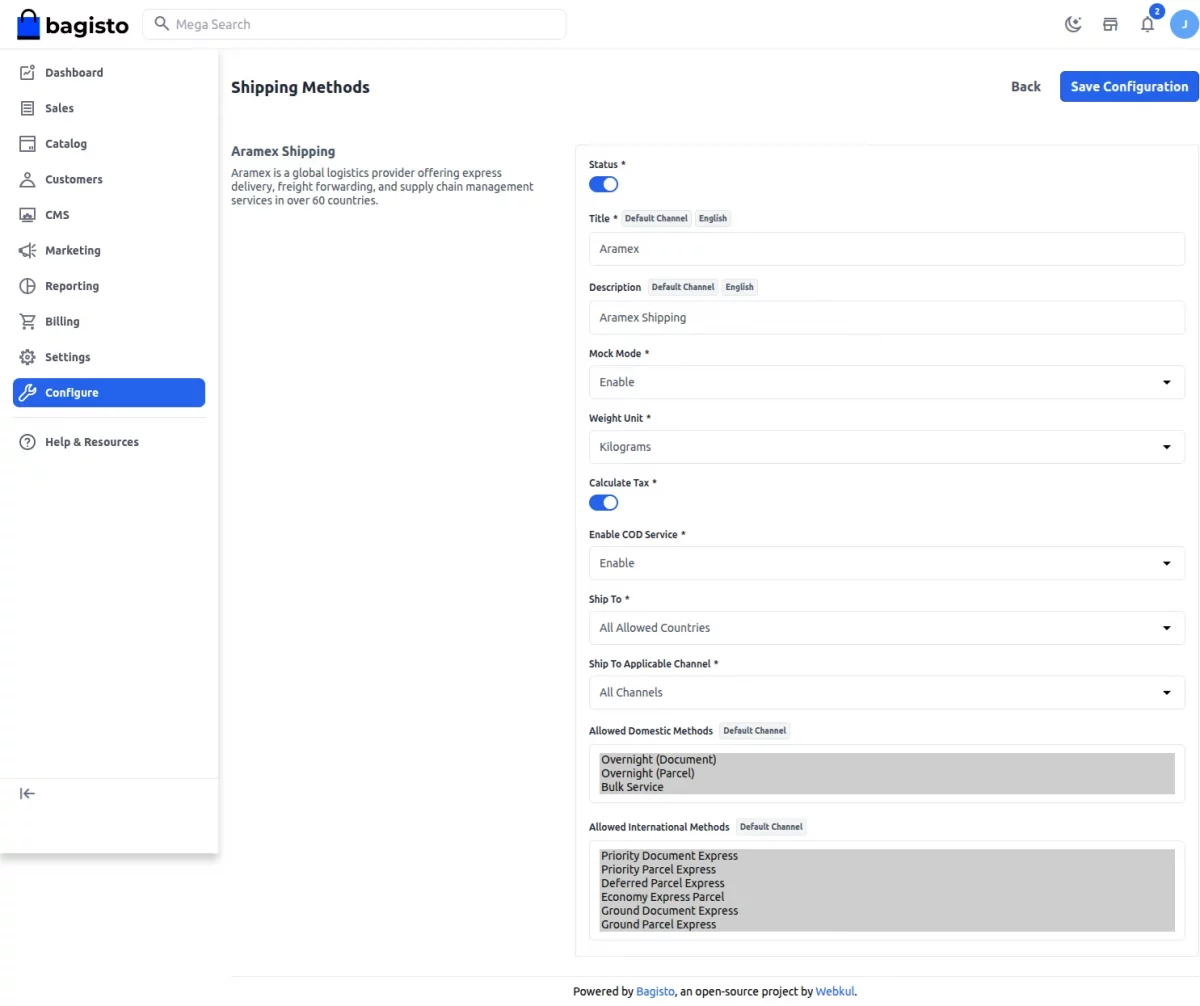Image resolution: width=1200 pixels, height=1006 pixels.
Task: Follow the Webkul footer link
Action: [835, 992]
